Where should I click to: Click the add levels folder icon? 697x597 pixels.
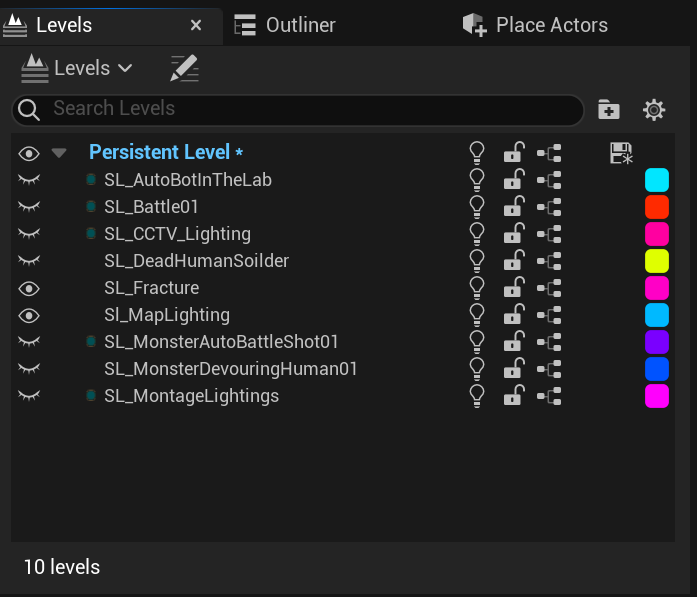click(x=608, y=110)
